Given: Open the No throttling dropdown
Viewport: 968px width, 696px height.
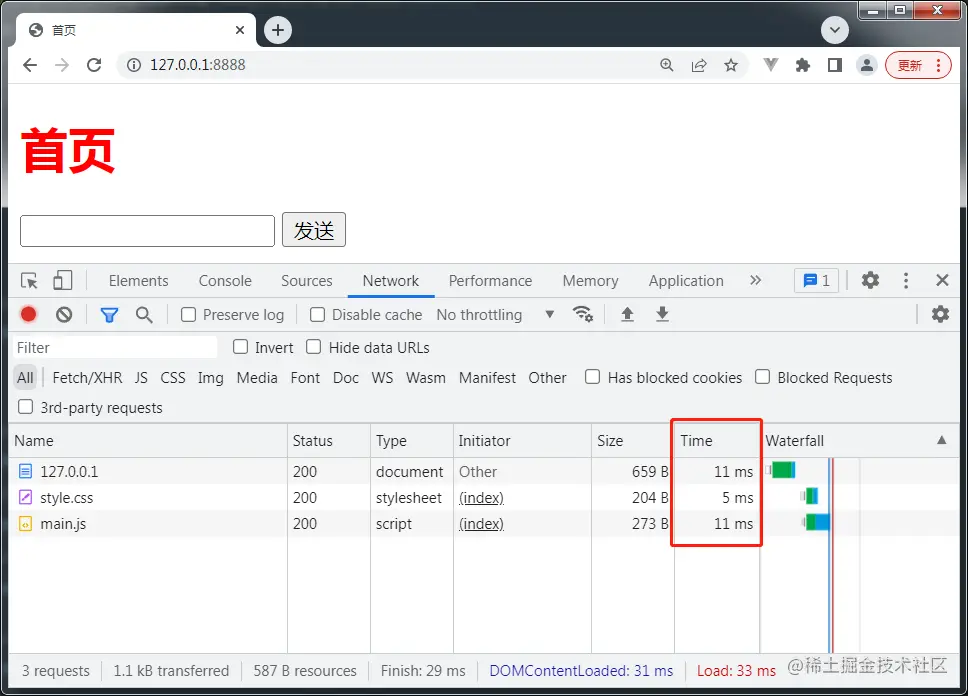Looking at the screenshot, I should (495, 315).
